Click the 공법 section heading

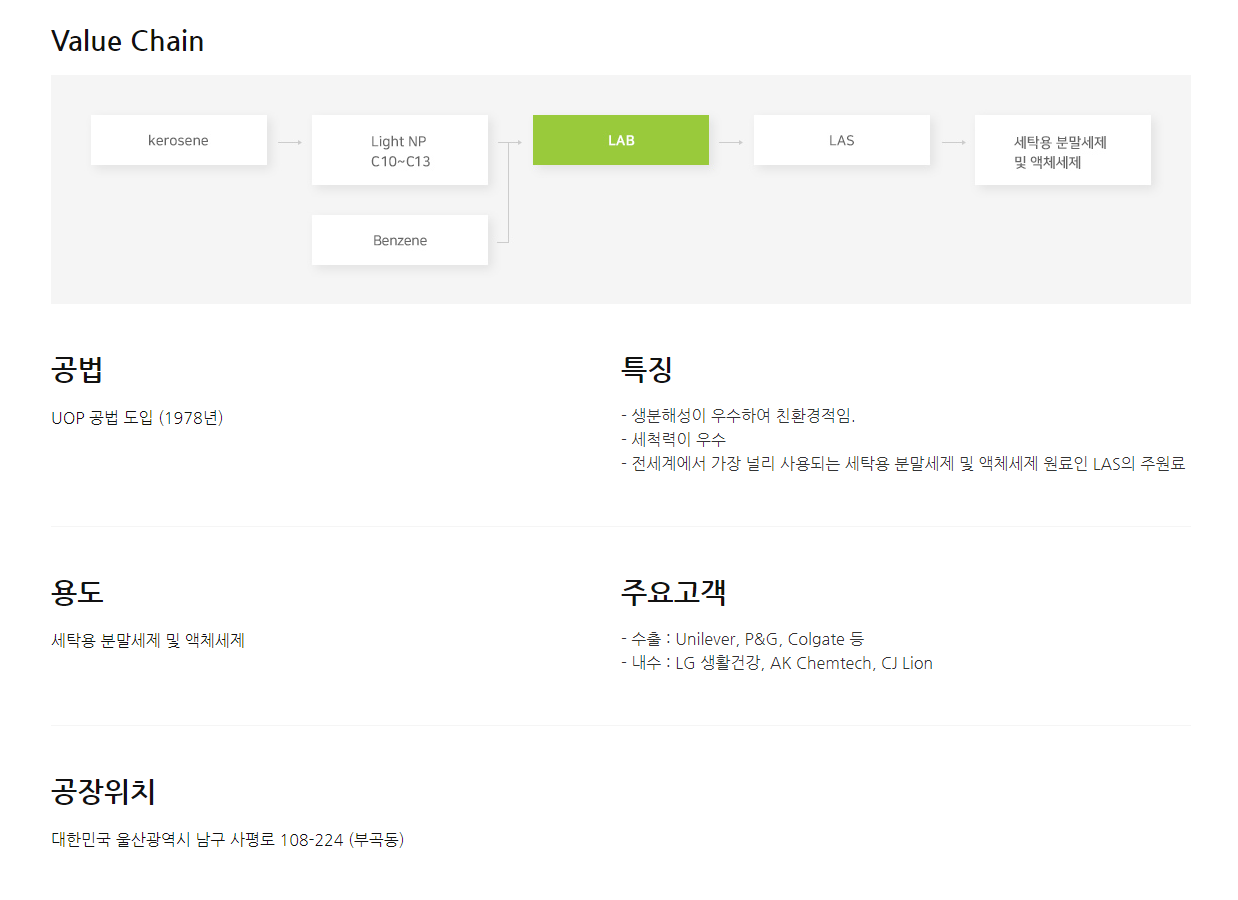coord(77,370)
